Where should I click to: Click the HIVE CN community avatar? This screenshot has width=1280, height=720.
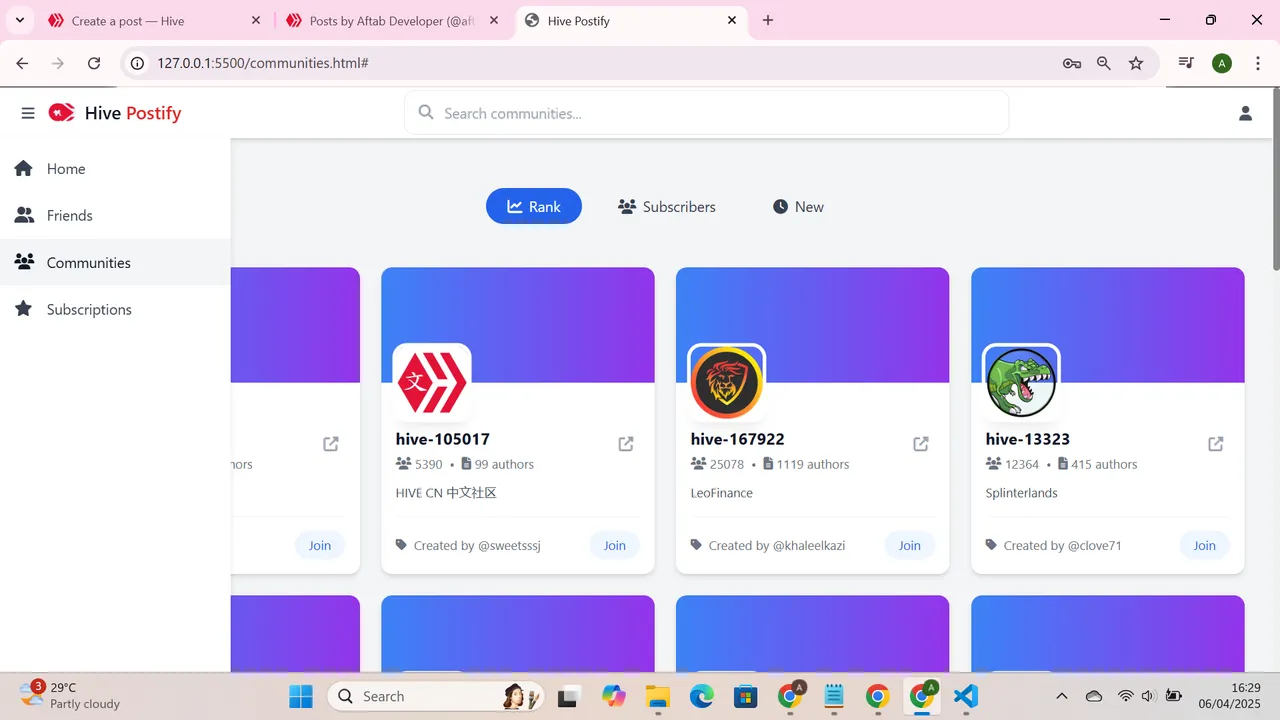pyautogui.click(x=432, y=382)
